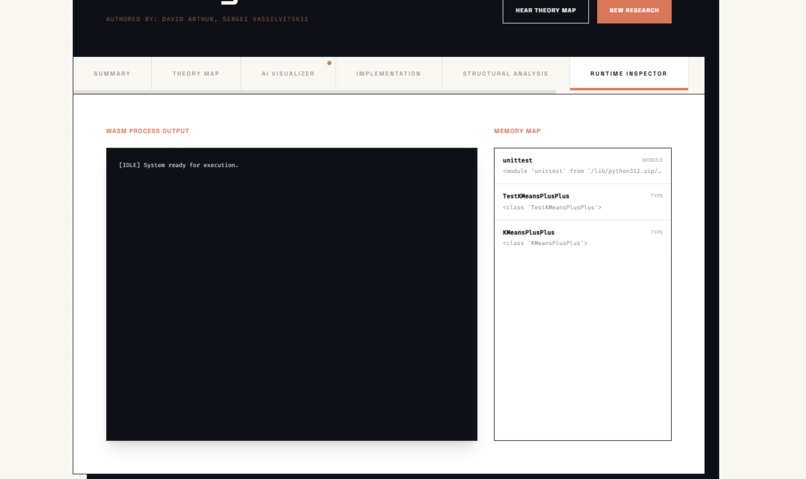Click the IDLE system ready output line
The height and width of the screenshot is (479, 806).
178,165
